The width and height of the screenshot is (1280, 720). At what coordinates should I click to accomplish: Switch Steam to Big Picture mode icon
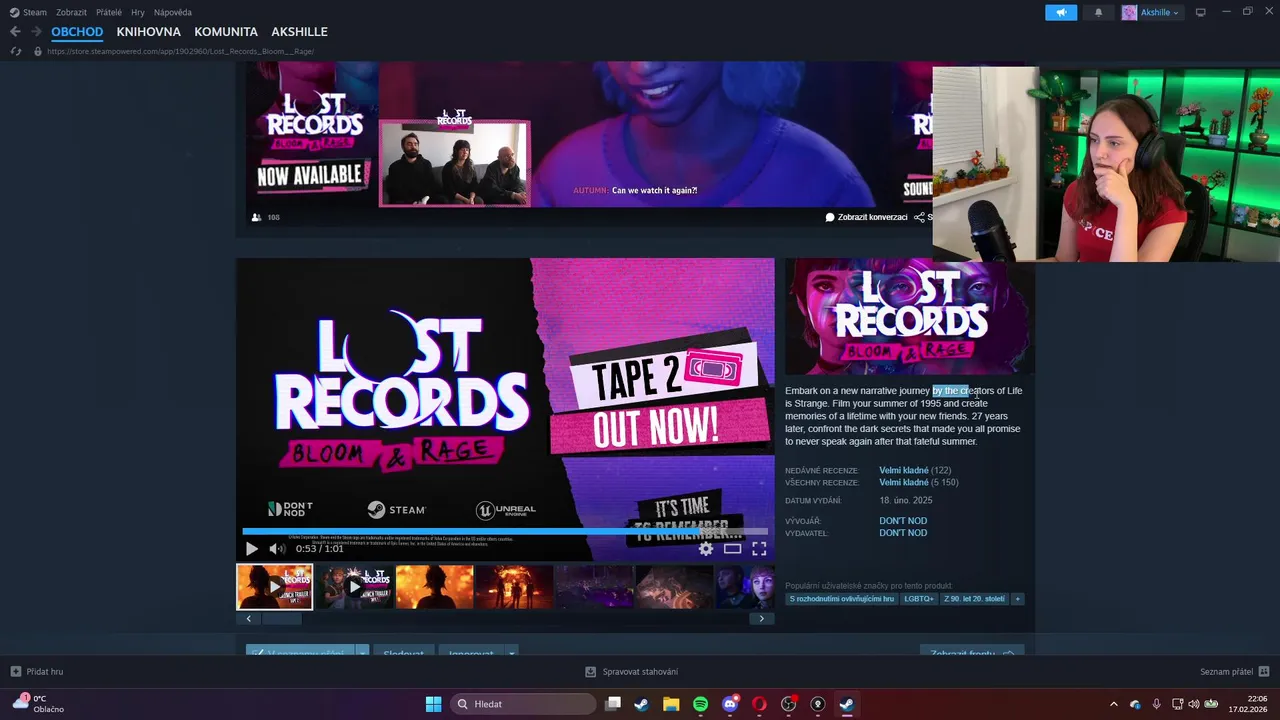1201,12
